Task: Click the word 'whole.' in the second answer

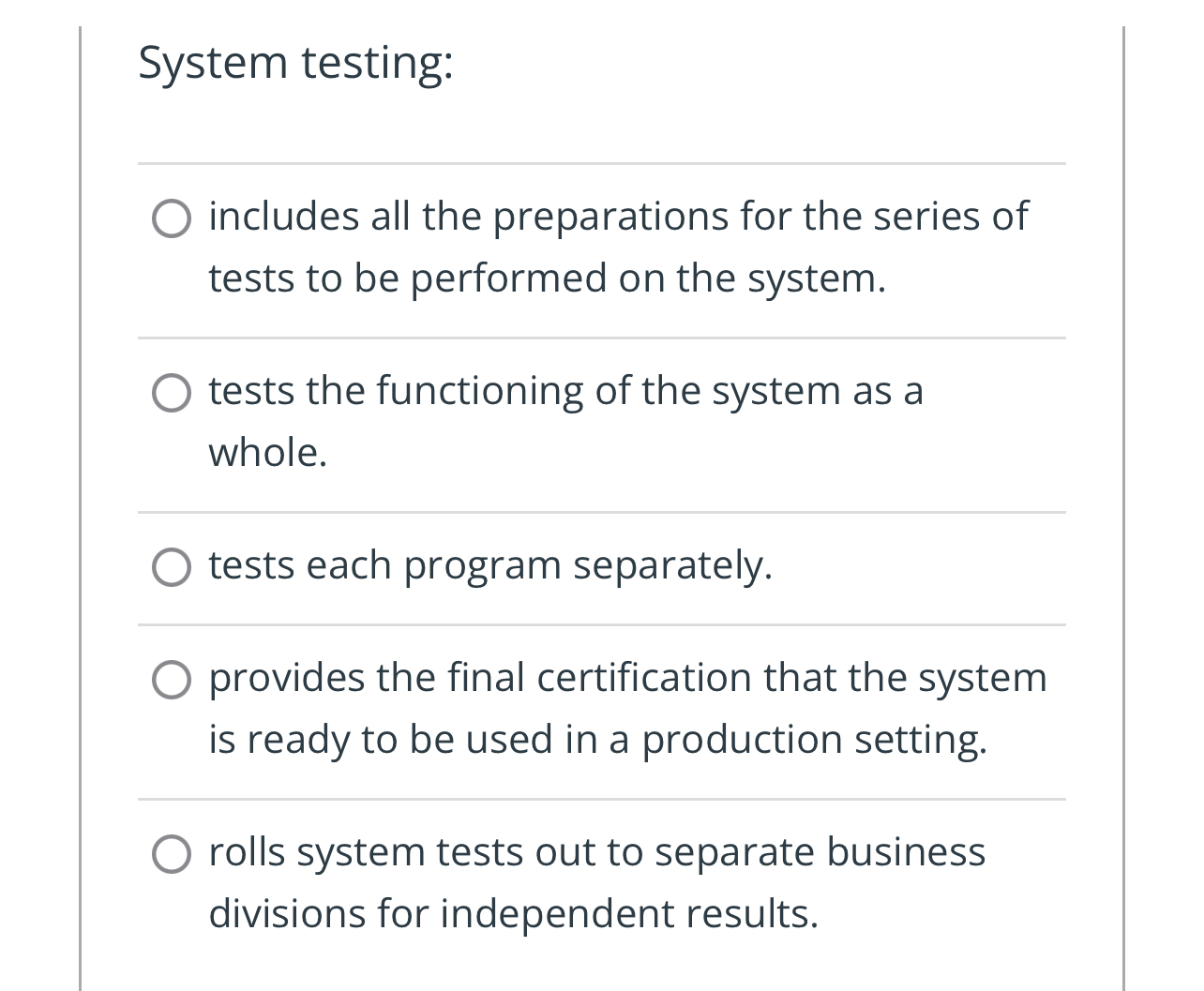Action: [268, 453]
